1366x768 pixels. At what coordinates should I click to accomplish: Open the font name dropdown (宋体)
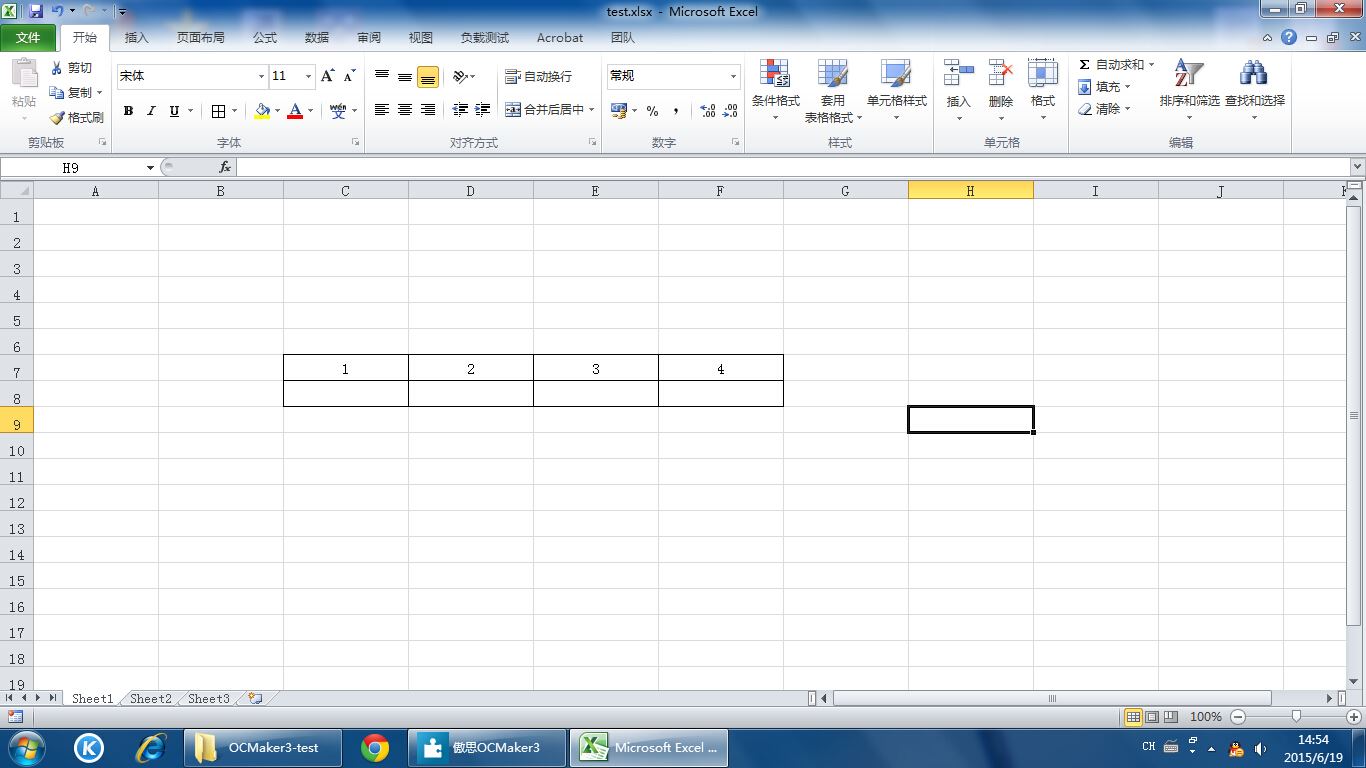[x=261, y=76]
